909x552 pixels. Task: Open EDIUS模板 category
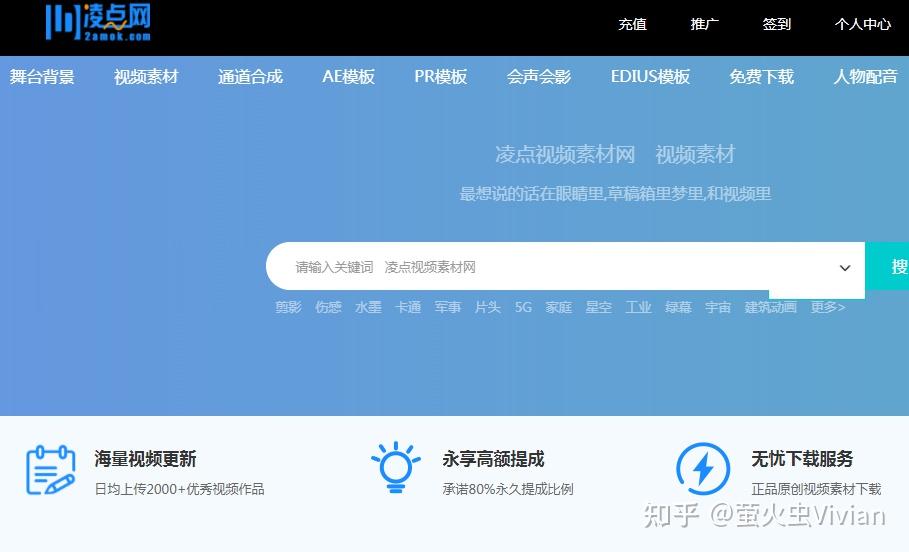tap(650, 77)
